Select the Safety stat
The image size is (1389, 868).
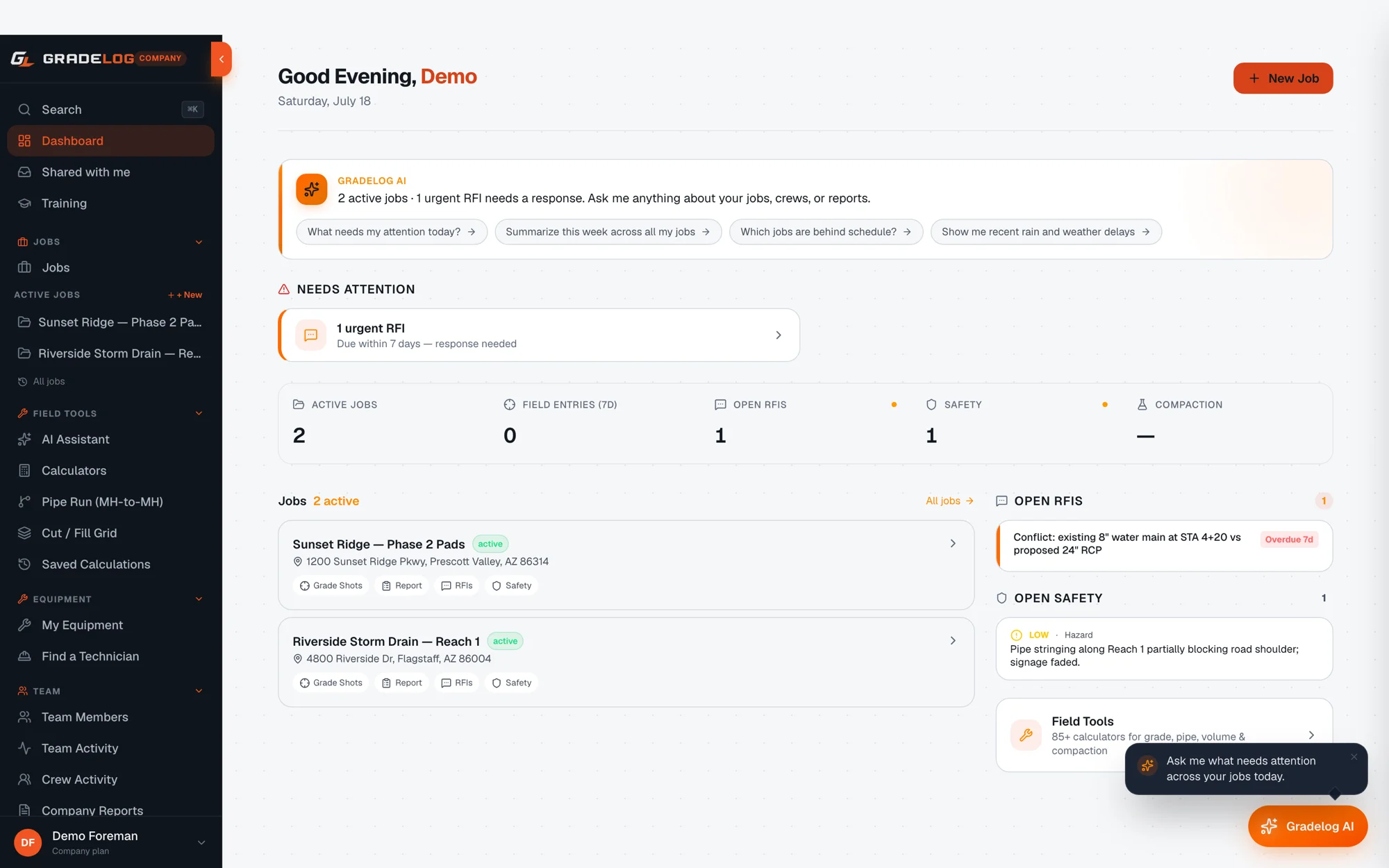click(1017, 423)
